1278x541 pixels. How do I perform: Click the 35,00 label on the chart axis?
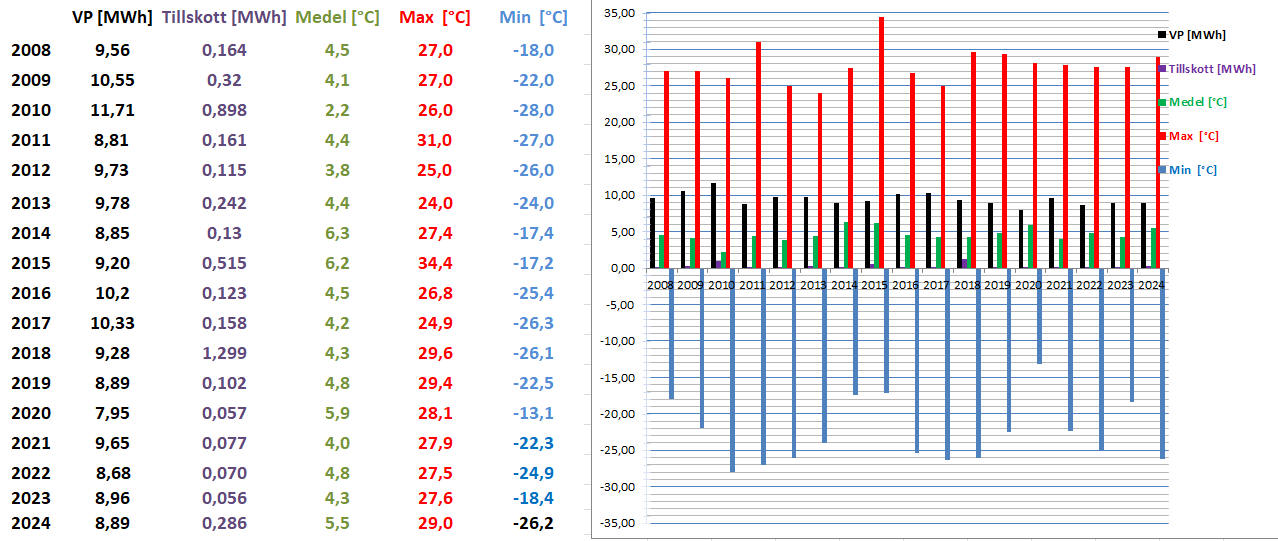coord(619,13)
